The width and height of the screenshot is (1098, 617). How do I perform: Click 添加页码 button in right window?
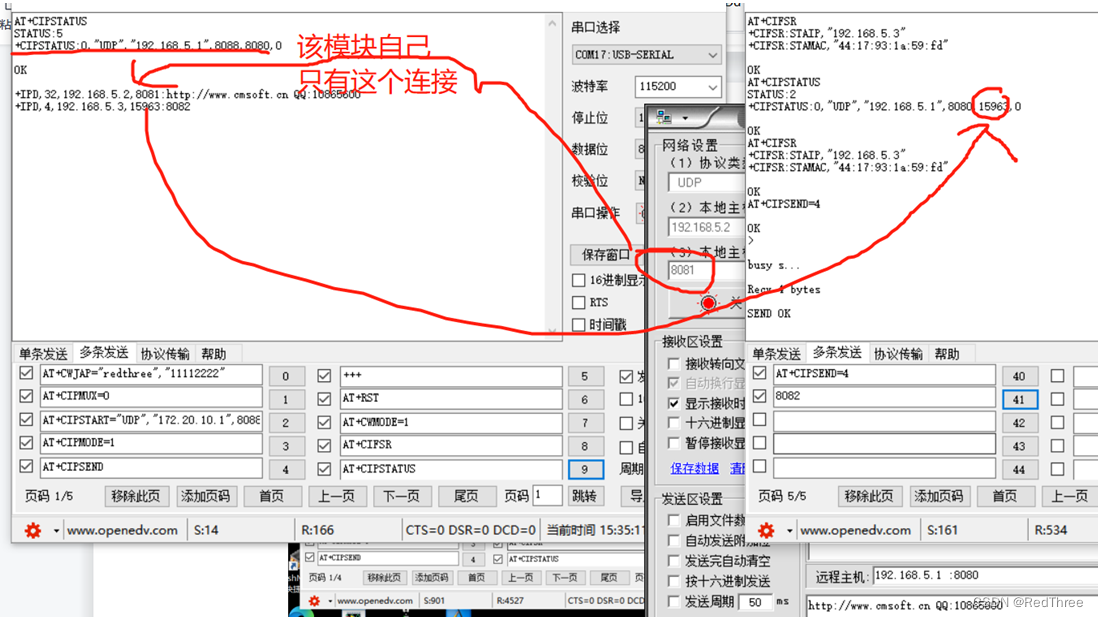point(938,497)
